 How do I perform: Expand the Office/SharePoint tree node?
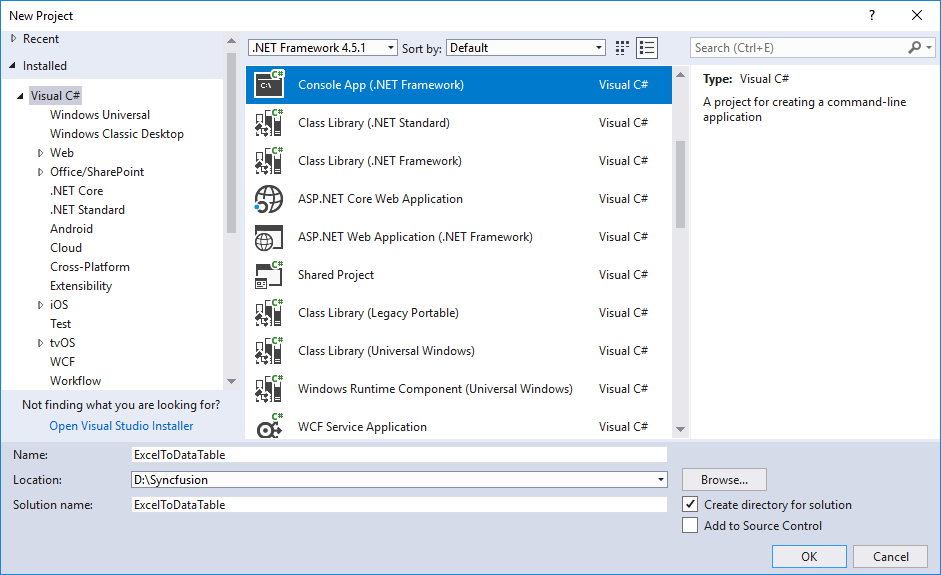40,172
